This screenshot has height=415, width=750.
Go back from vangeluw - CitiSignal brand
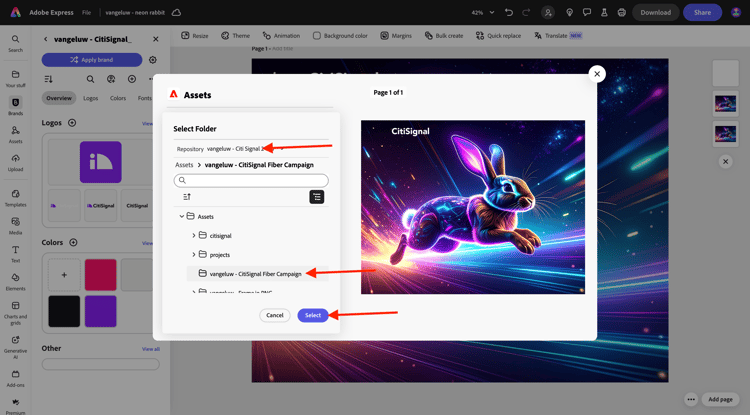point(45,39)
